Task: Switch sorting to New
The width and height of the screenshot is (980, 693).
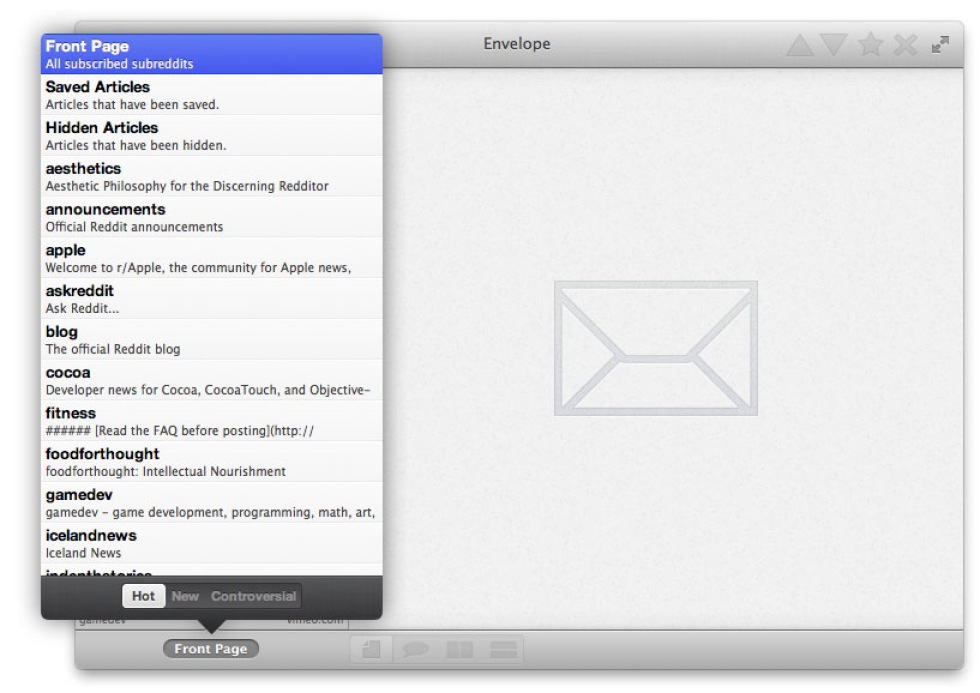Action: point(185,597)
